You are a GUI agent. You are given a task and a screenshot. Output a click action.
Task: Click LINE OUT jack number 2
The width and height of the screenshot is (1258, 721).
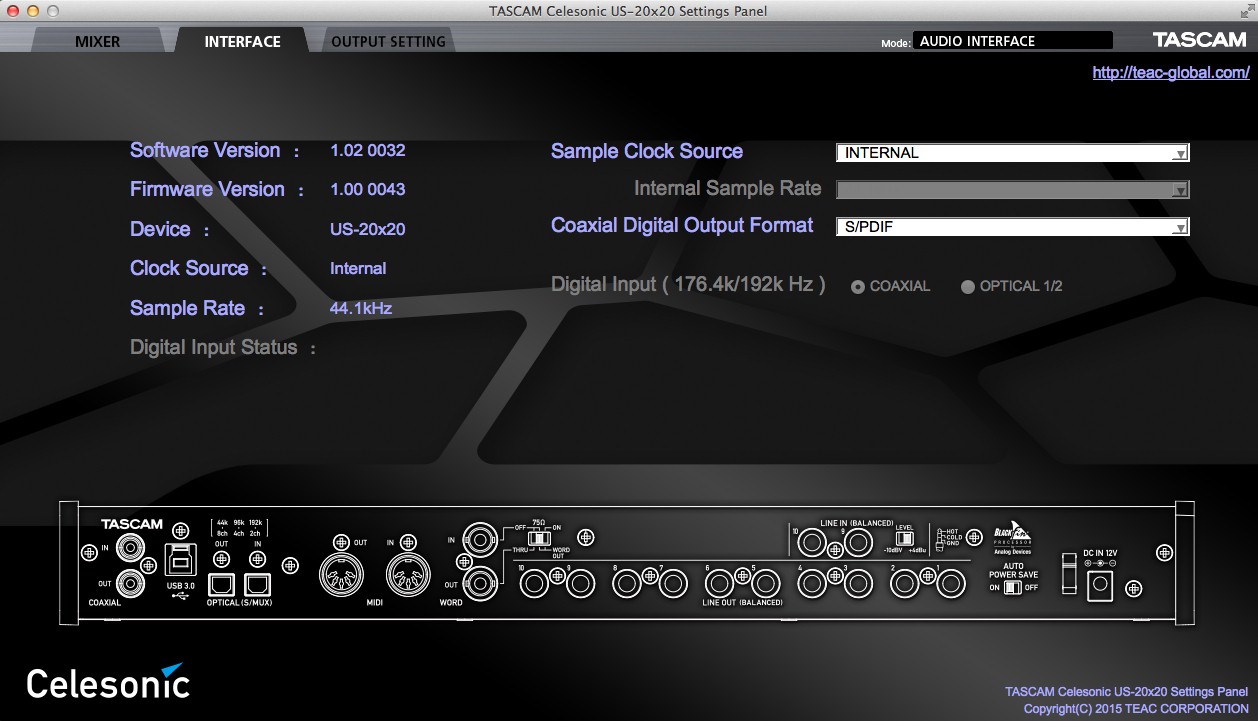[906, 583]
